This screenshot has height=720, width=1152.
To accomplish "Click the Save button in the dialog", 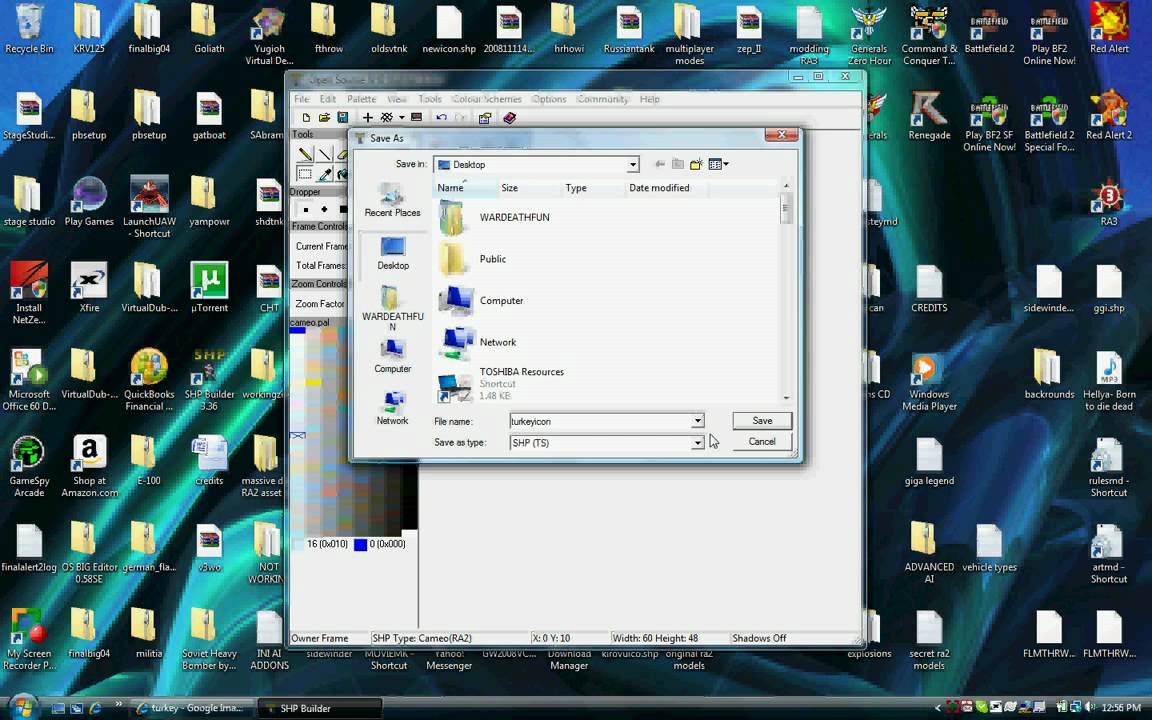I will [761, 420].
